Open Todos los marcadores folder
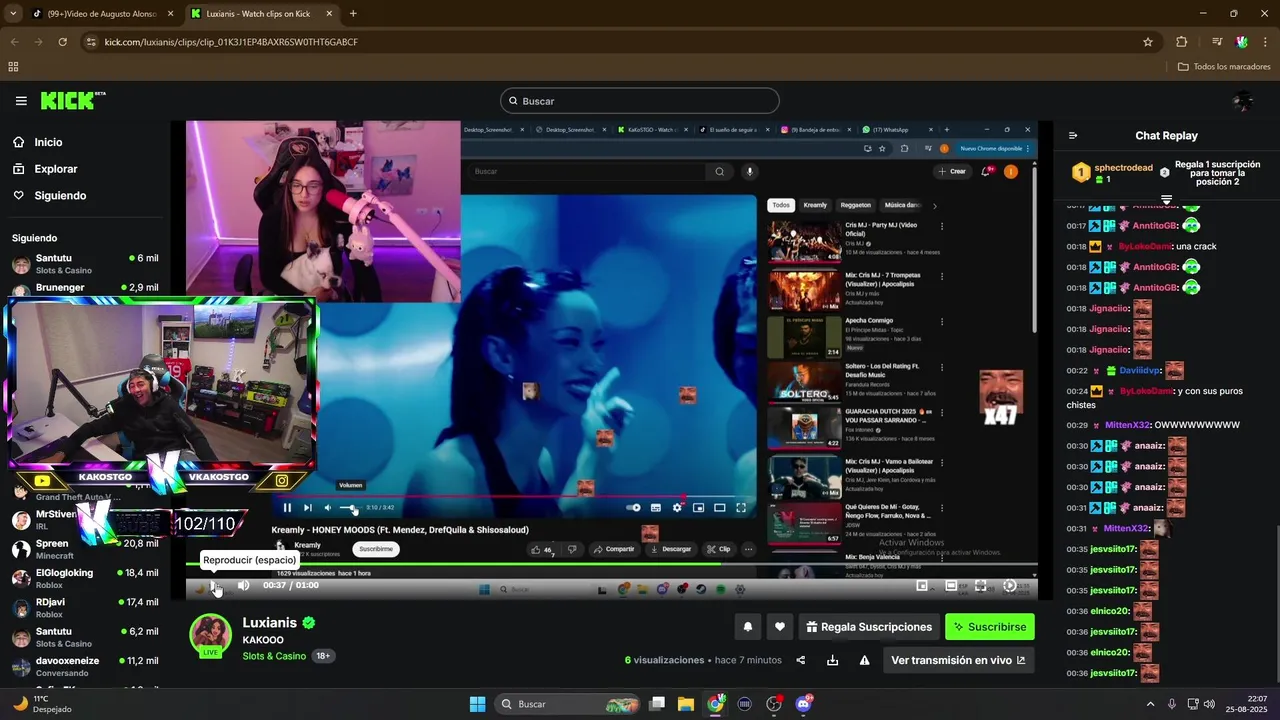Viewport: 1280px width, 720px height. 1224,67
